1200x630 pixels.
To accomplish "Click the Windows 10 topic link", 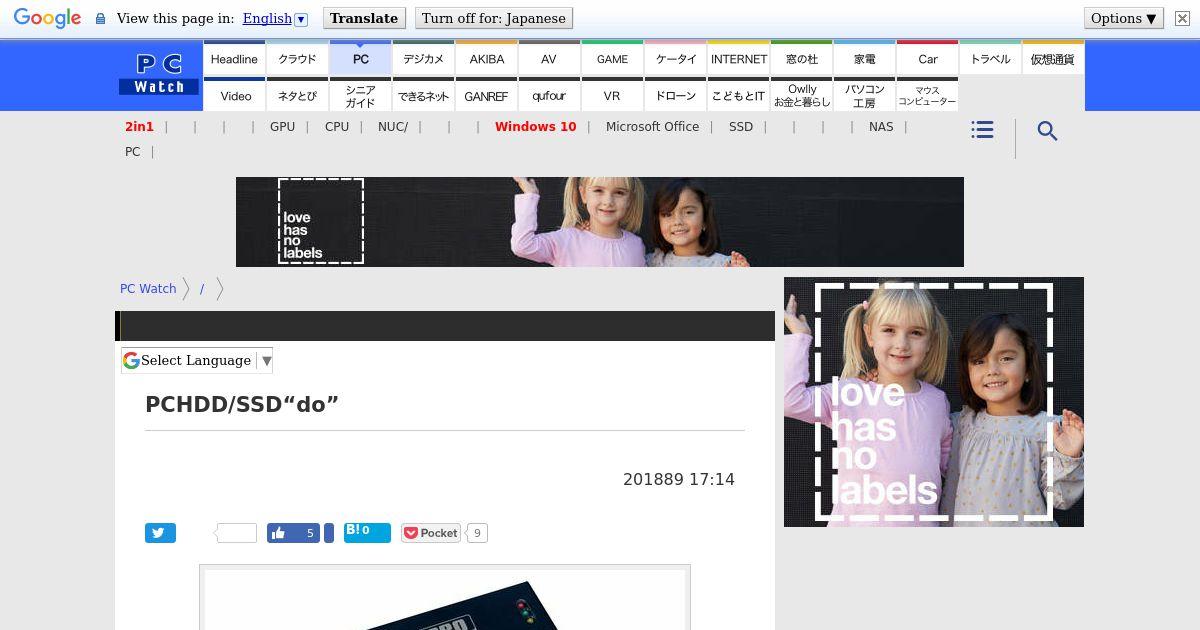I will click(x=535, y=127).
